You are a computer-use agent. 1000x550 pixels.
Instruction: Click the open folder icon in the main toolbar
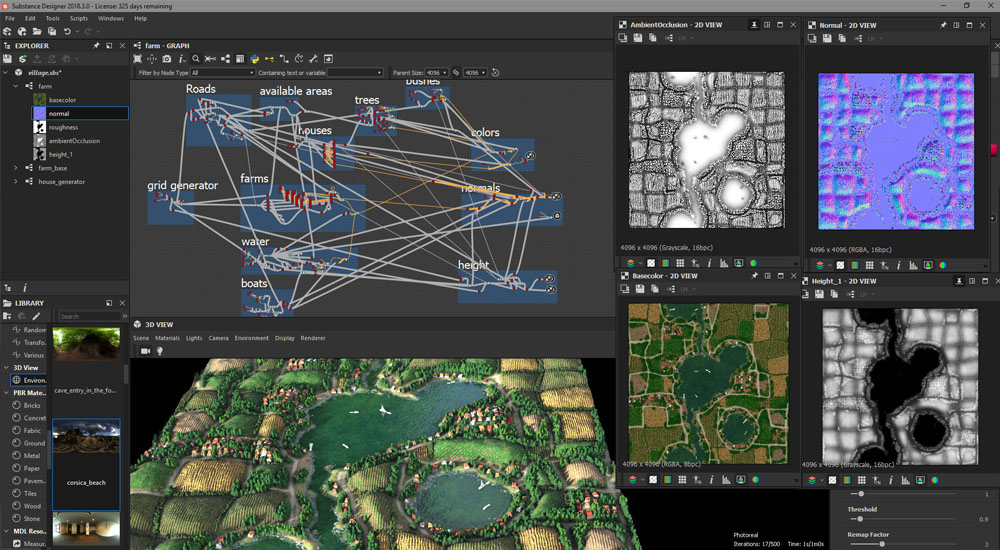pyautogui.click(x=37, y=31)
